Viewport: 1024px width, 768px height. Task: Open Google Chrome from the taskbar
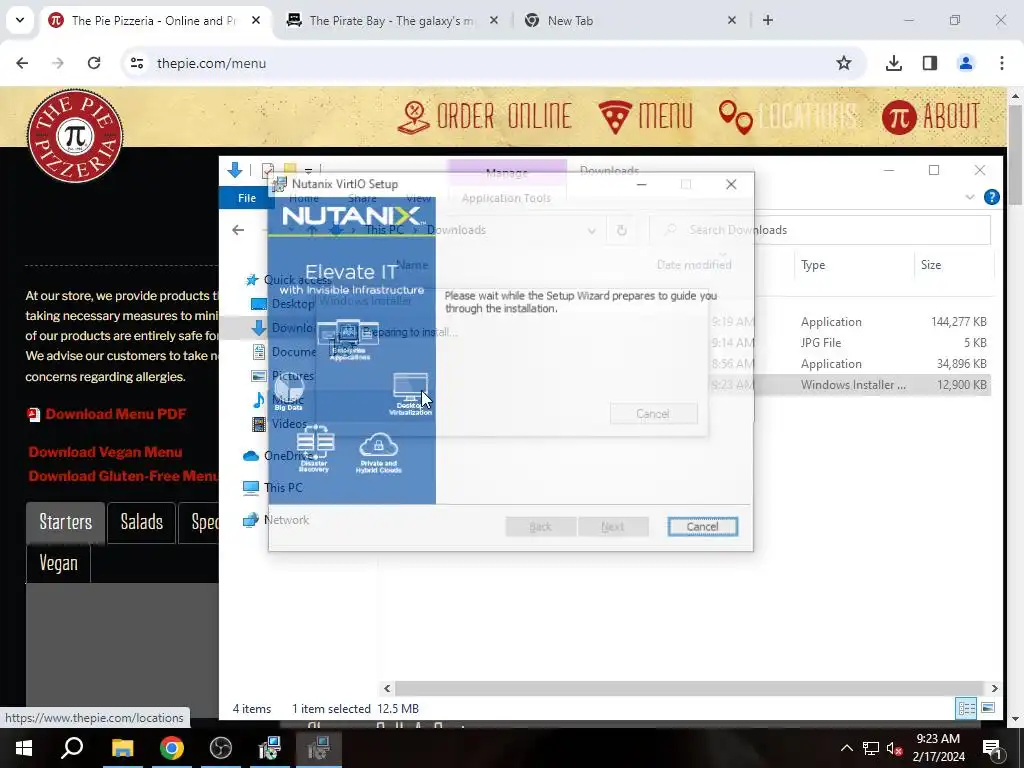click(172, 748)
